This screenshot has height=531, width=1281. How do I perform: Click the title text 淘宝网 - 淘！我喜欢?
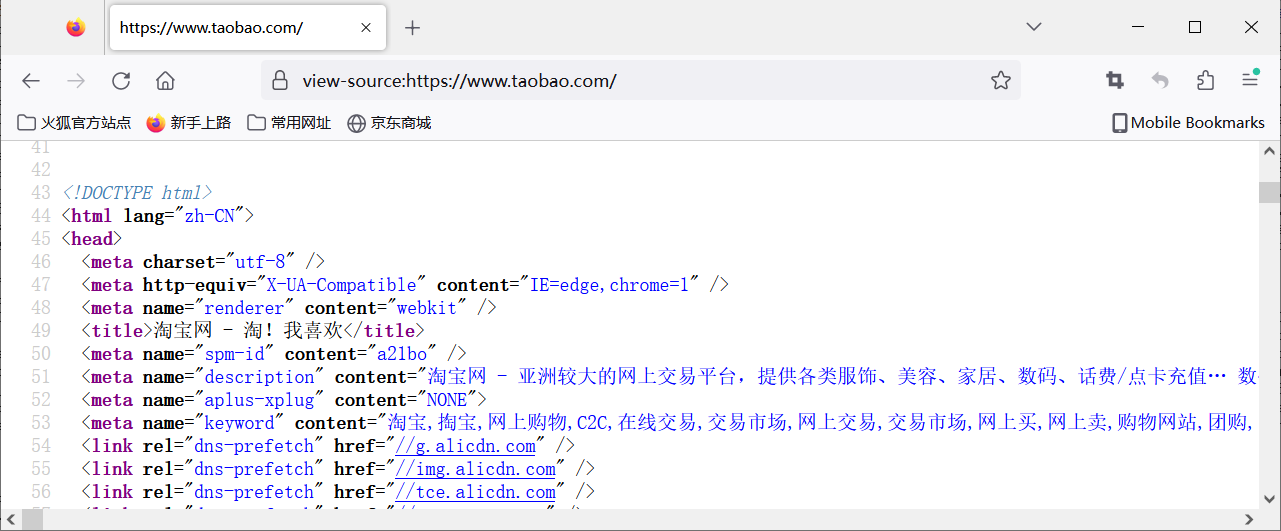[248, 331]
